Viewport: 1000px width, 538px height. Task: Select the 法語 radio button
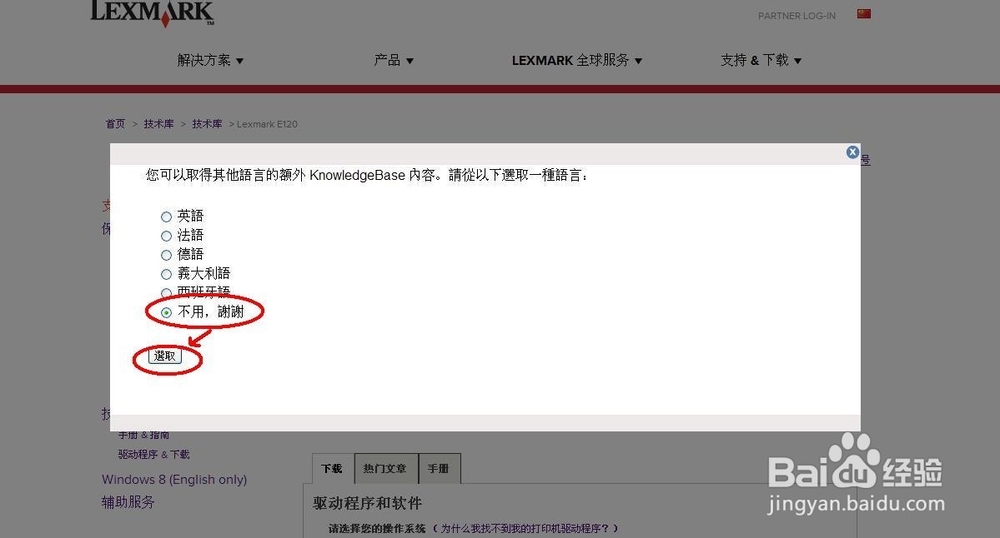(166, 236)
